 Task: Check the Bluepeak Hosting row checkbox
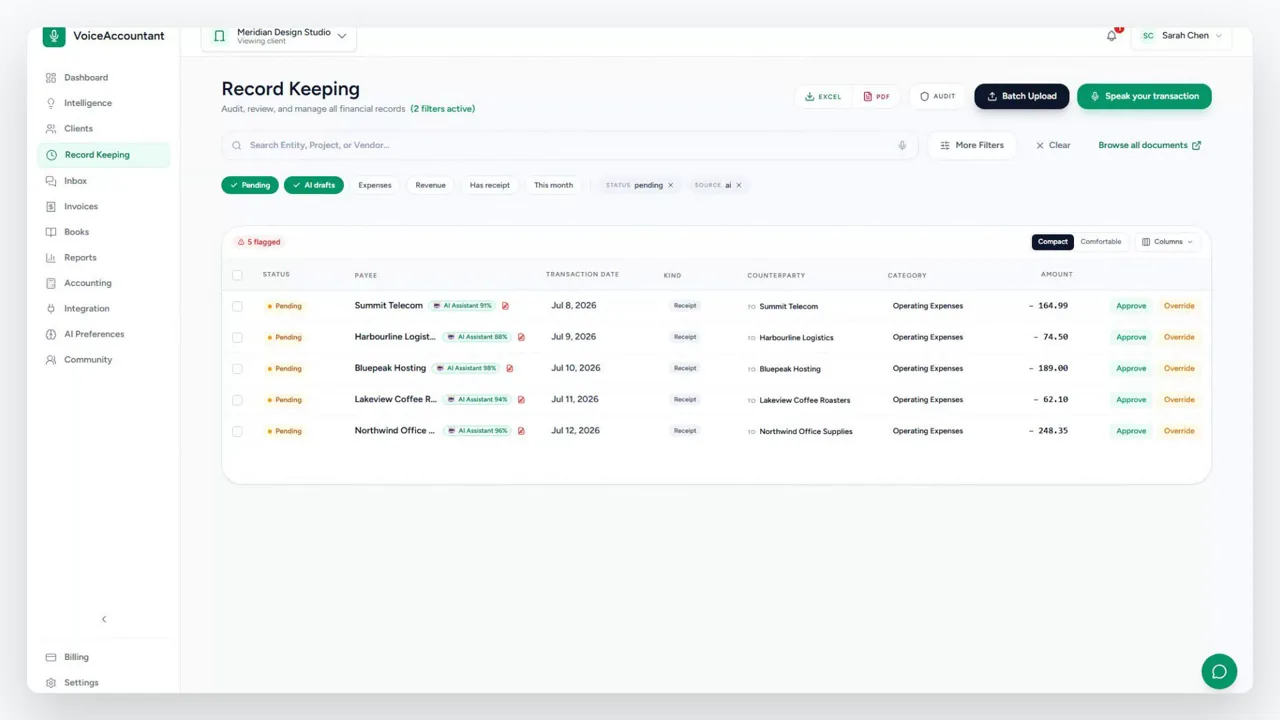coord(237,368)
